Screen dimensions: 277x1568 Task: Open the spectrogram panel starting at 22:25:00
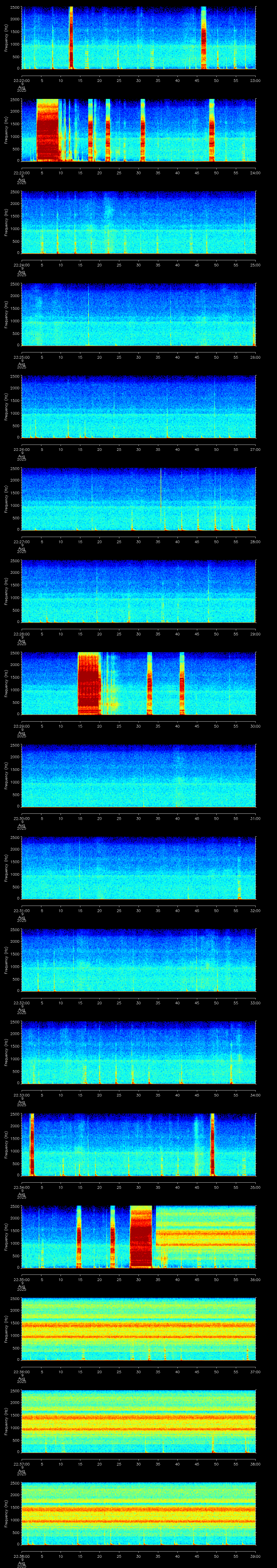138,315
